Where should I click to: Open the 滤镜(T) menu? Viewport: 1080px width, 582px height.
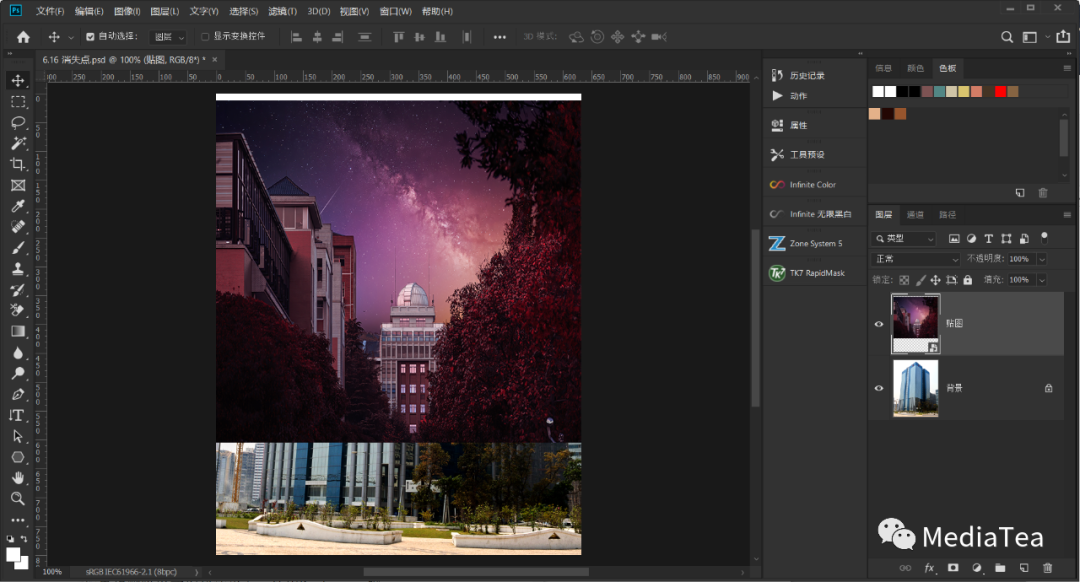(x=282, y=11)
